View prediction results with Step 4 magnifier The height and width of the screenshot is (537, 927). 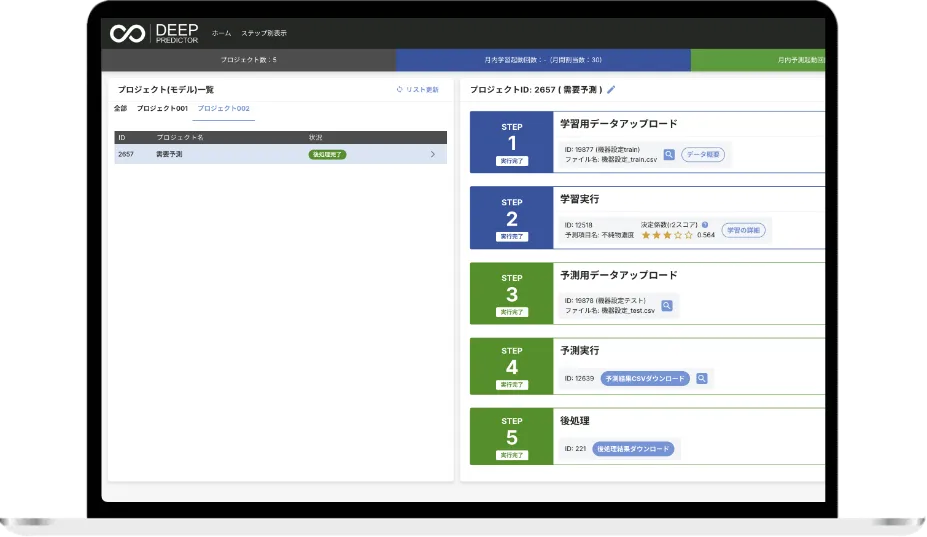coord(702,379)
